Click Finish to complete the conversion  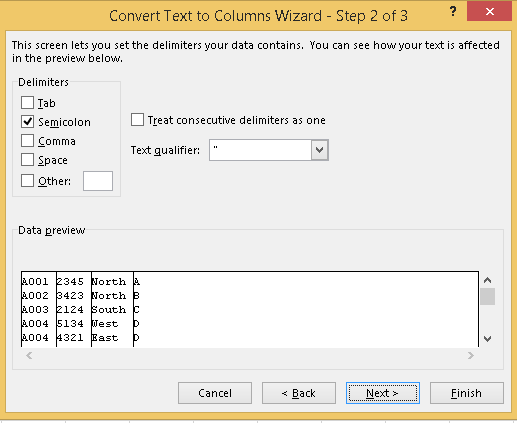coord(467,393)
